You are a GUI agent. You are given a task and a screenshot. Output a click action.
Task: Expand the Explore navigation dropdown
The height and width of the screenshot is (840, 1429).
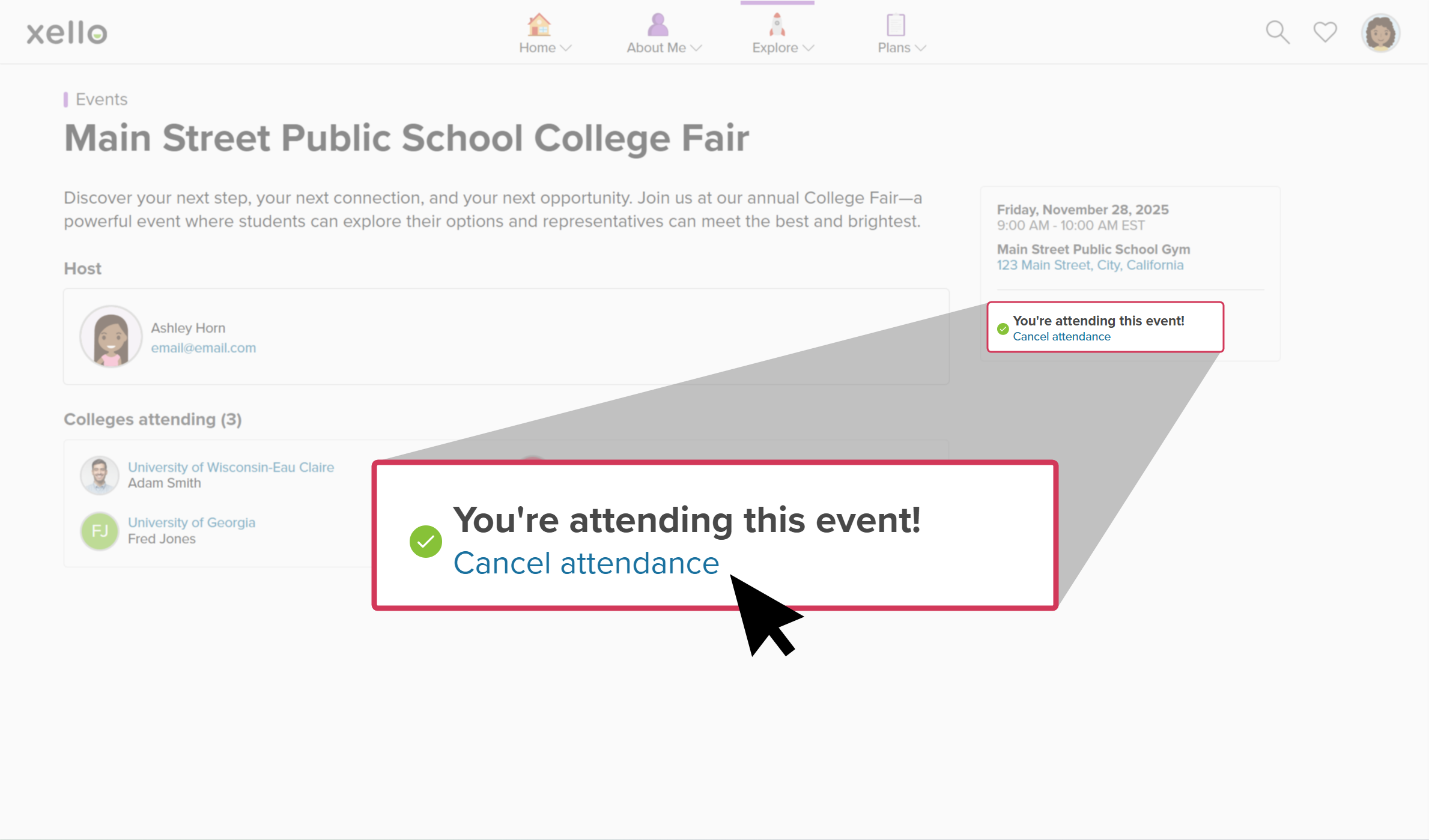[x=808, y=49]
